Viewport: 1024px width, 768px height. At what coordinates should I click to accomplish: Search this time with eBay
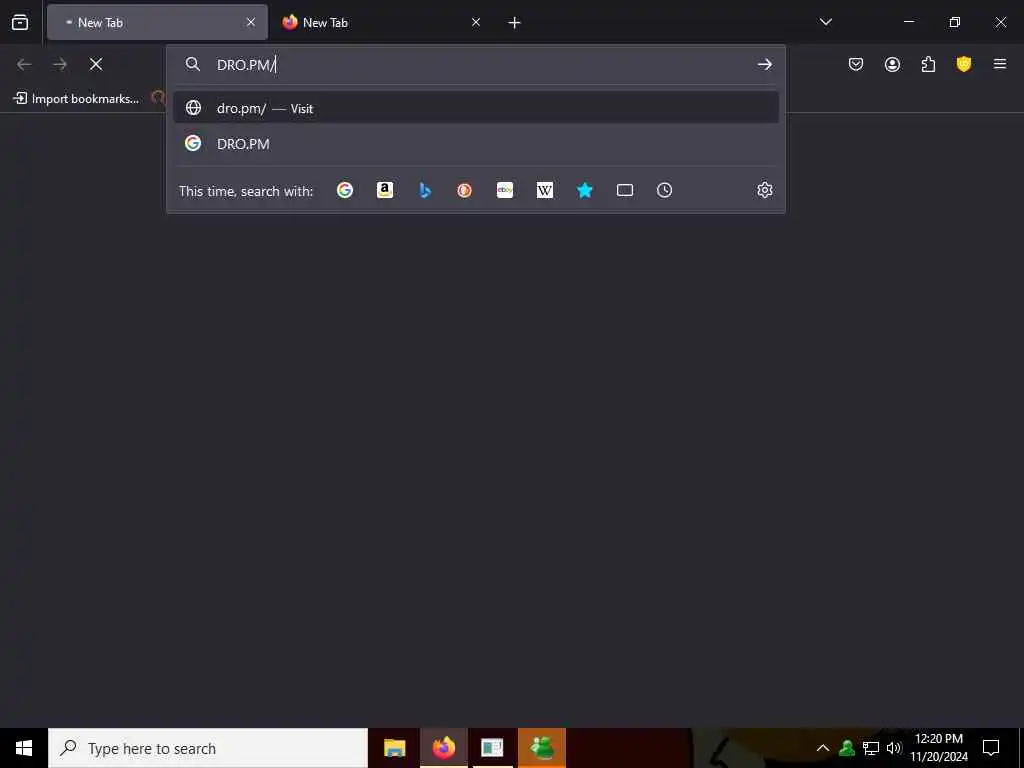click(505, 190)
